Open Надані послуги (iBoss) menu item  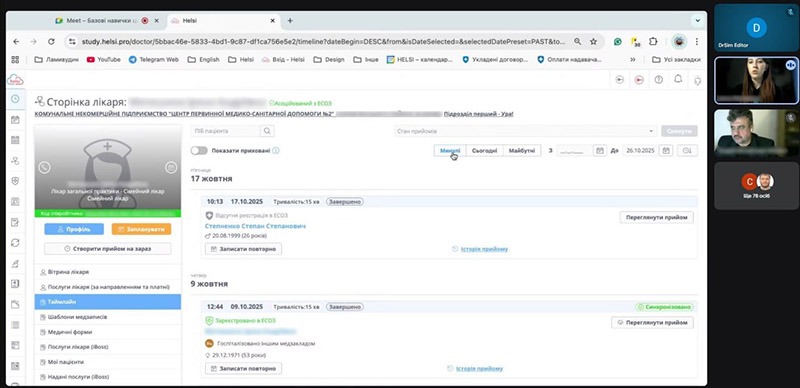click(x=108, y=377)
